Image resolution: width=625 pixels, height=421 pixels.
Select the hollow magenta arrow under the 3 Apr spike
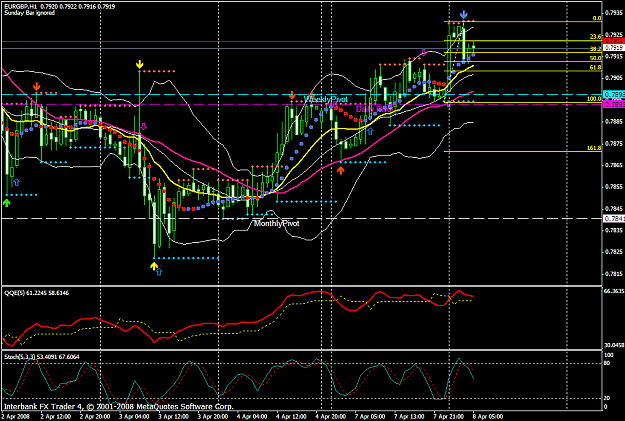[x=144, y=127]
